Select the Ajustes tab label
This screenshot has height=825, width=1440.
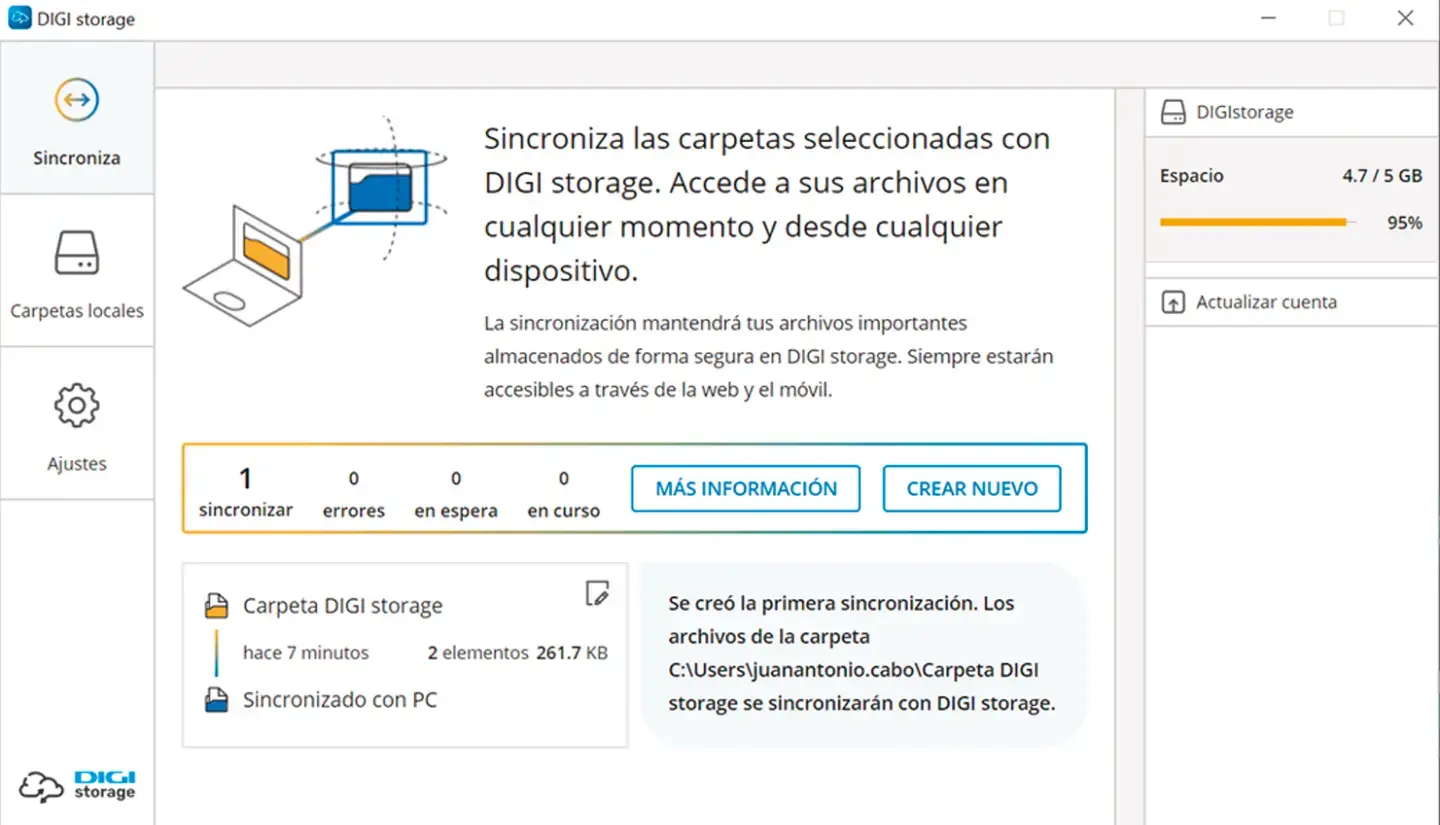(x=77, y=464)
